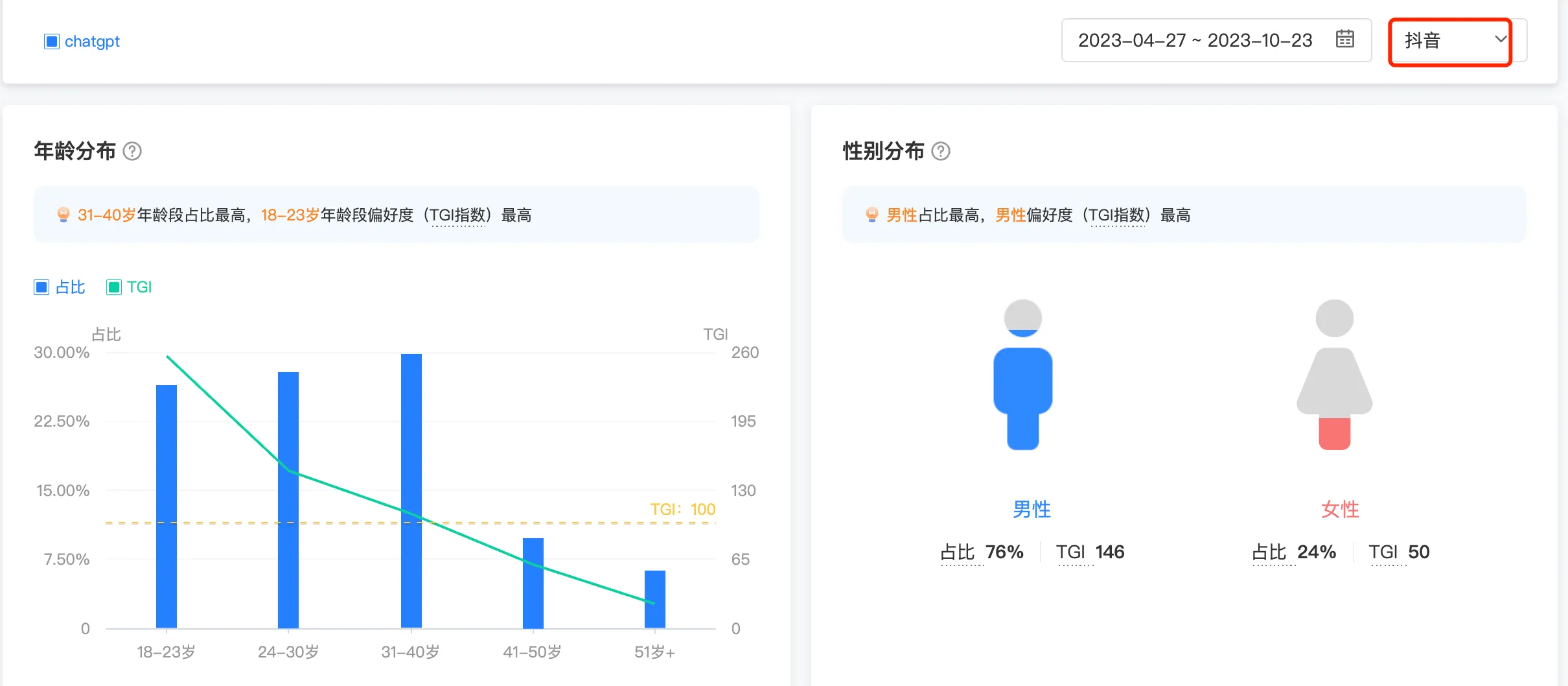
Task: Toggle the TGI legend series
Action: point(129,287)
